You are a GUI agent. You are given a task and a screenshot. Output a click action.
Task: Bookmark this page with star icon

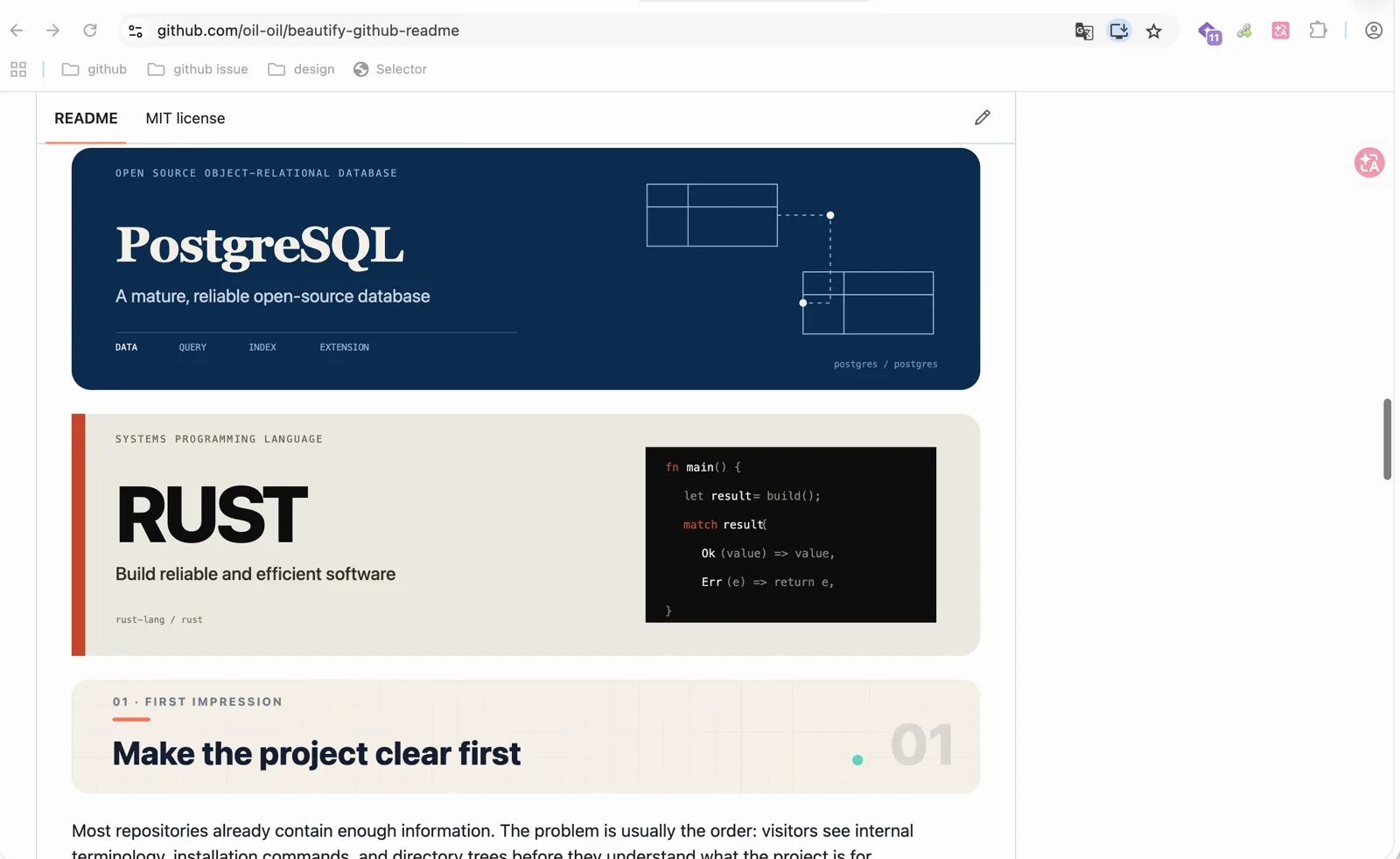[1154, 31]
